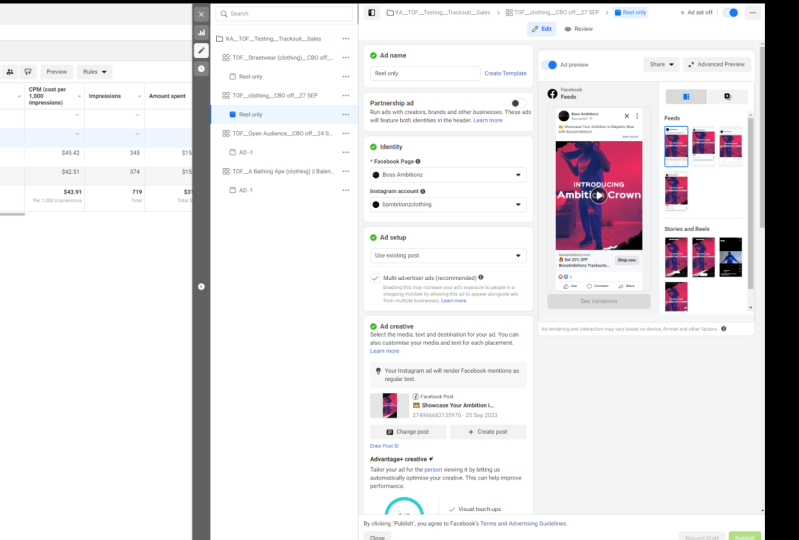
Task: Collapse sidebar using the round arrow icon
Action: coord(201,287)
